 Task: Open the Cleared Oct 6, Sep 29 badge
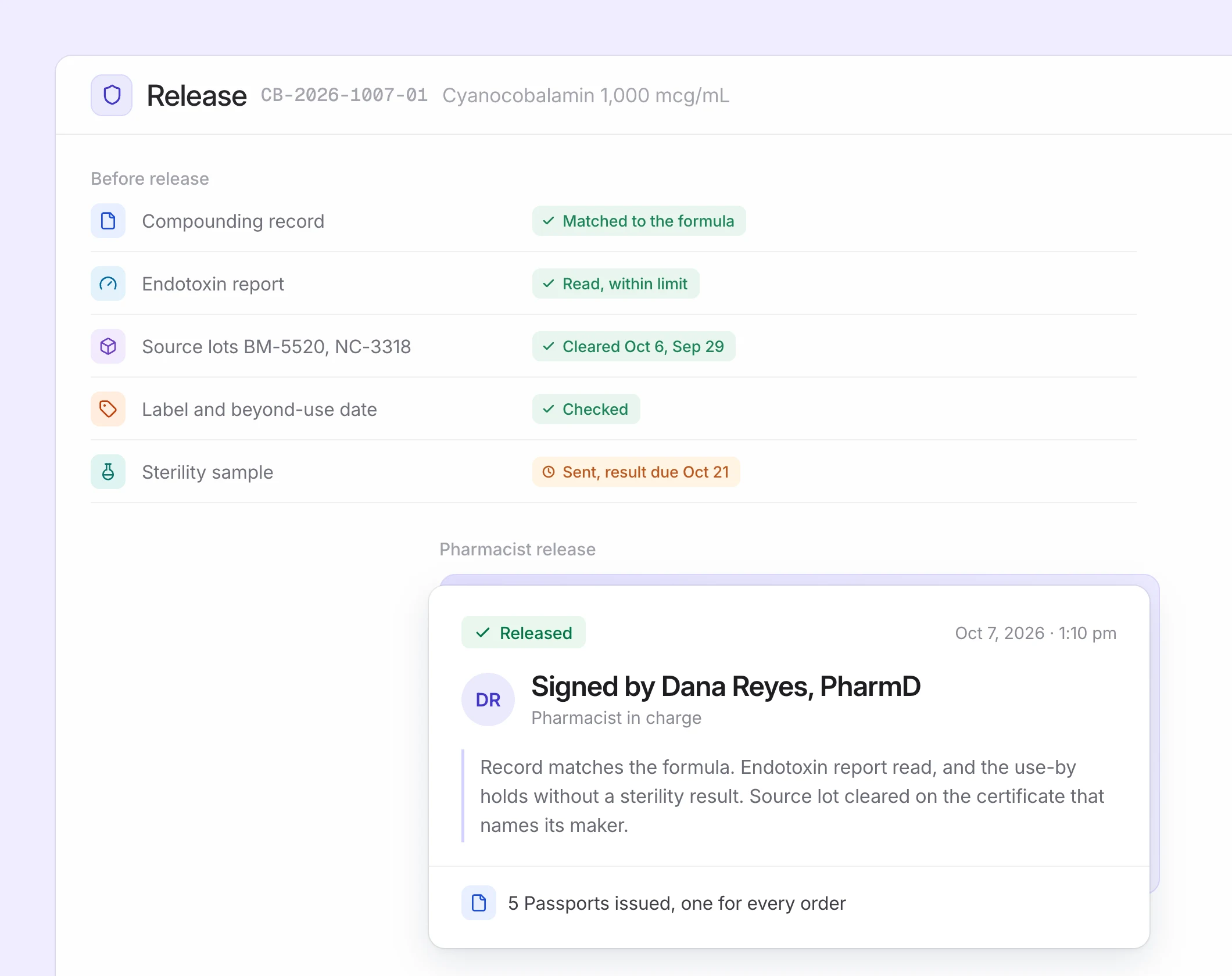coord(634,346)
